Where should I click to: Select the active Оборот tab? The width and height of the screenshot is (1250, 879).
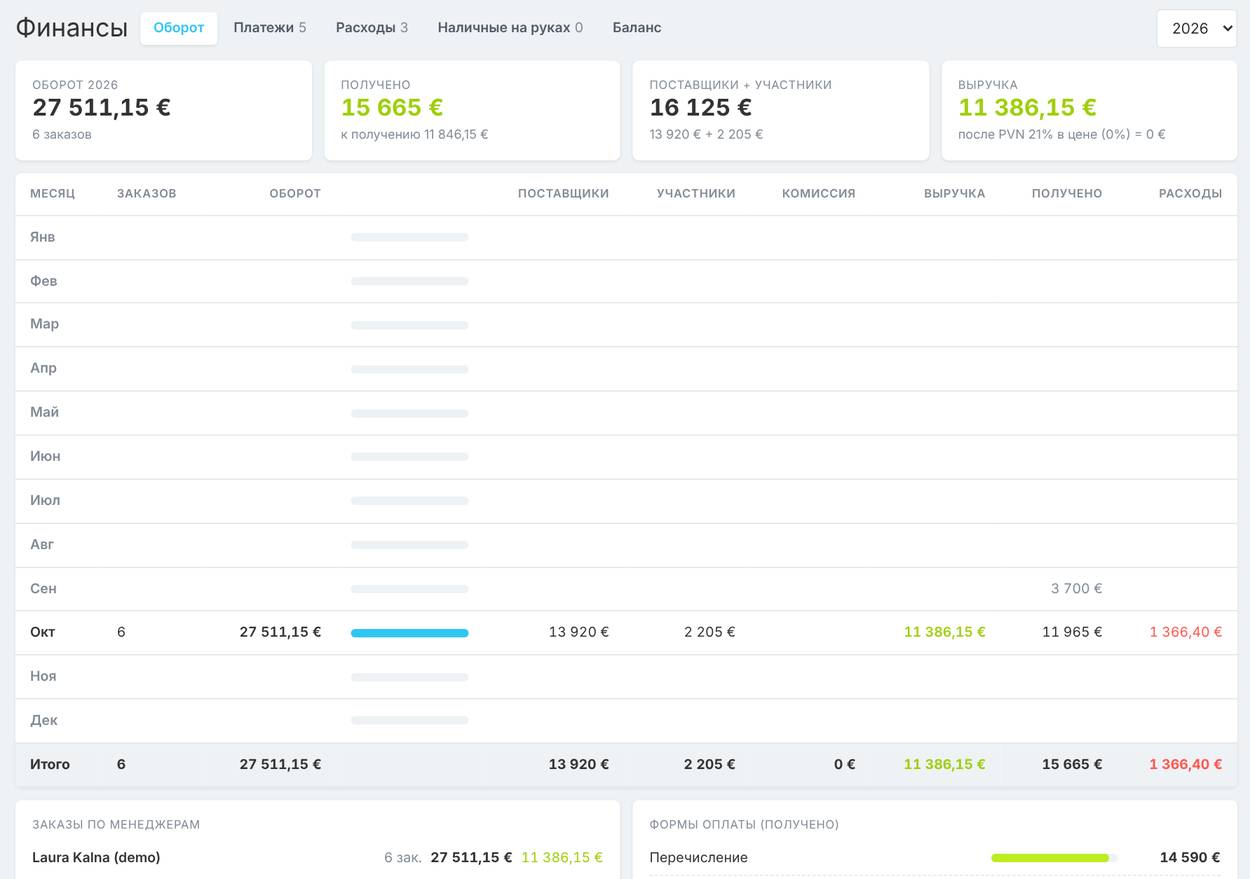(179, 28)
